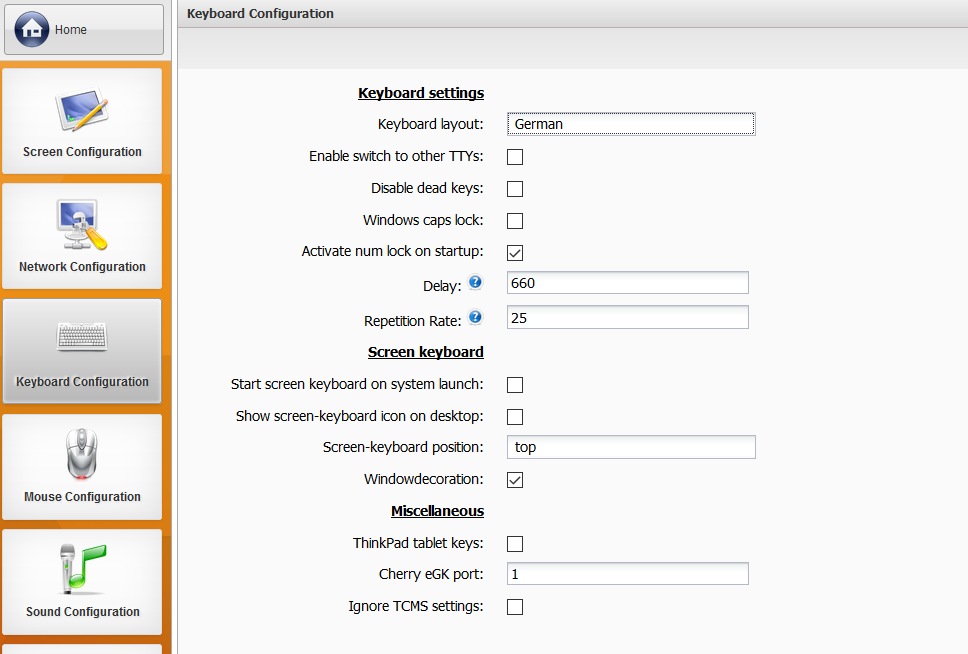
Task: Open the Keyboard layout German dropdown
Action: pyautogui.click(x=631, y=124)
